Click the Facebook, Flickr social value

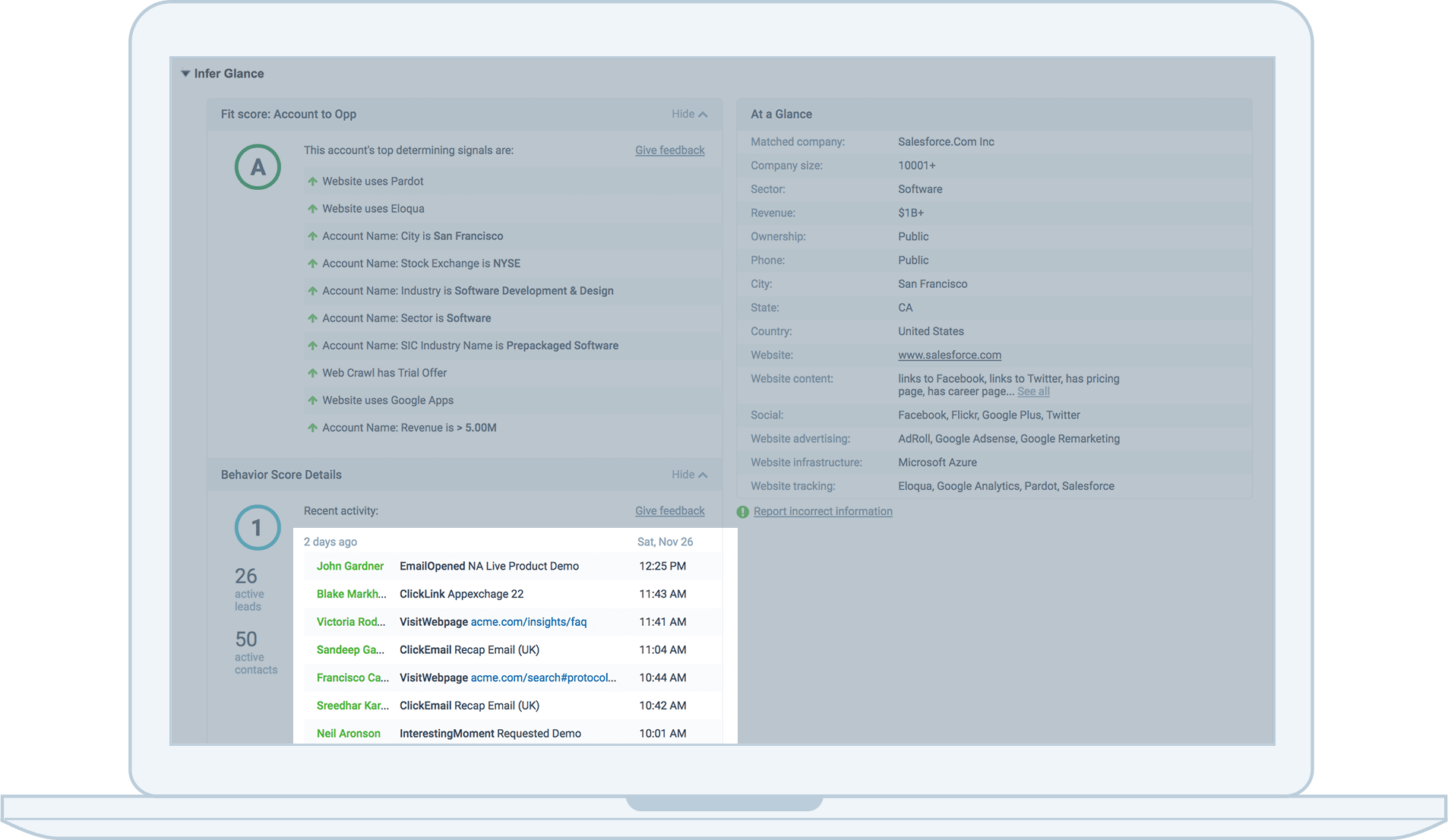(x=989, y=415)
